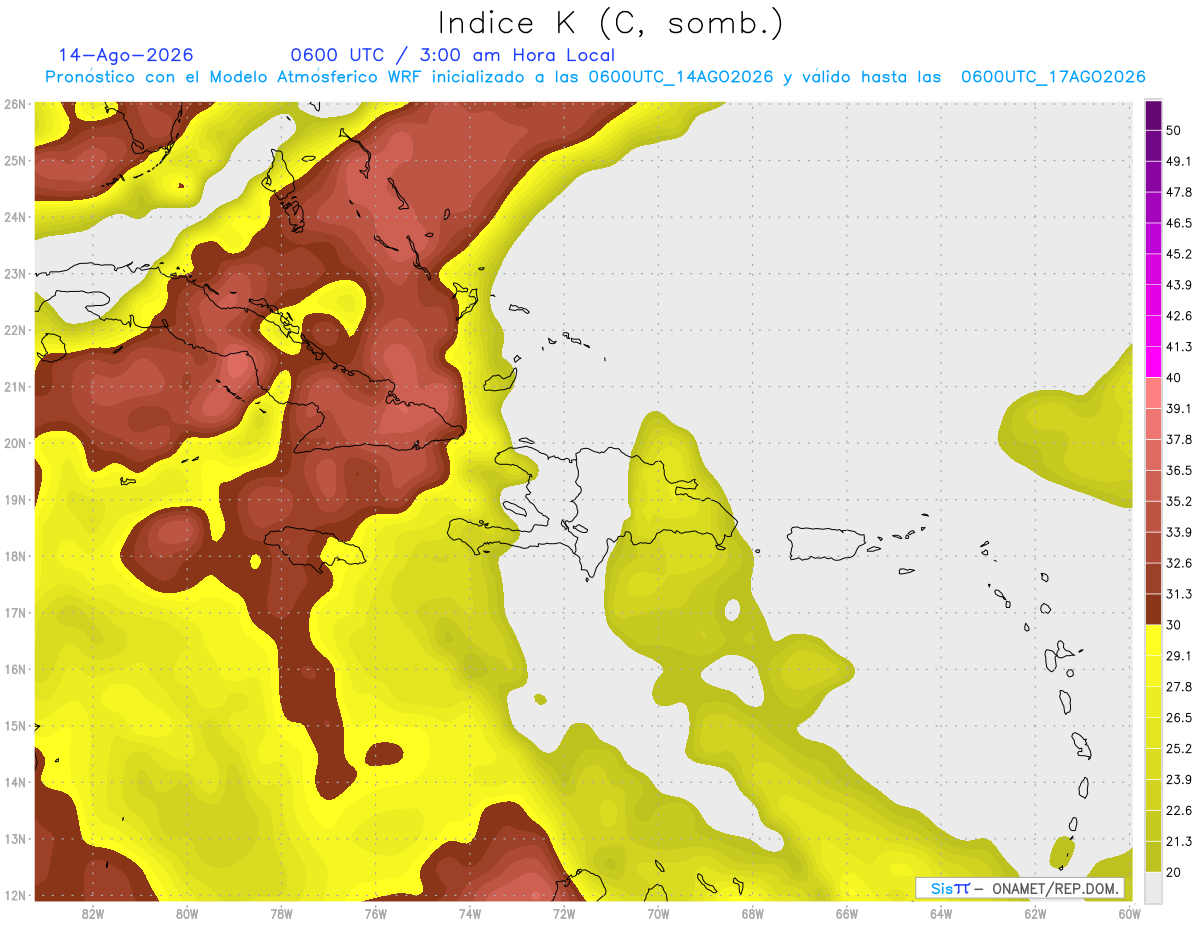The height and width of the screenshot is (927, 1200).
Task: Click the longitude label "80W"
Action: (187, 914)
